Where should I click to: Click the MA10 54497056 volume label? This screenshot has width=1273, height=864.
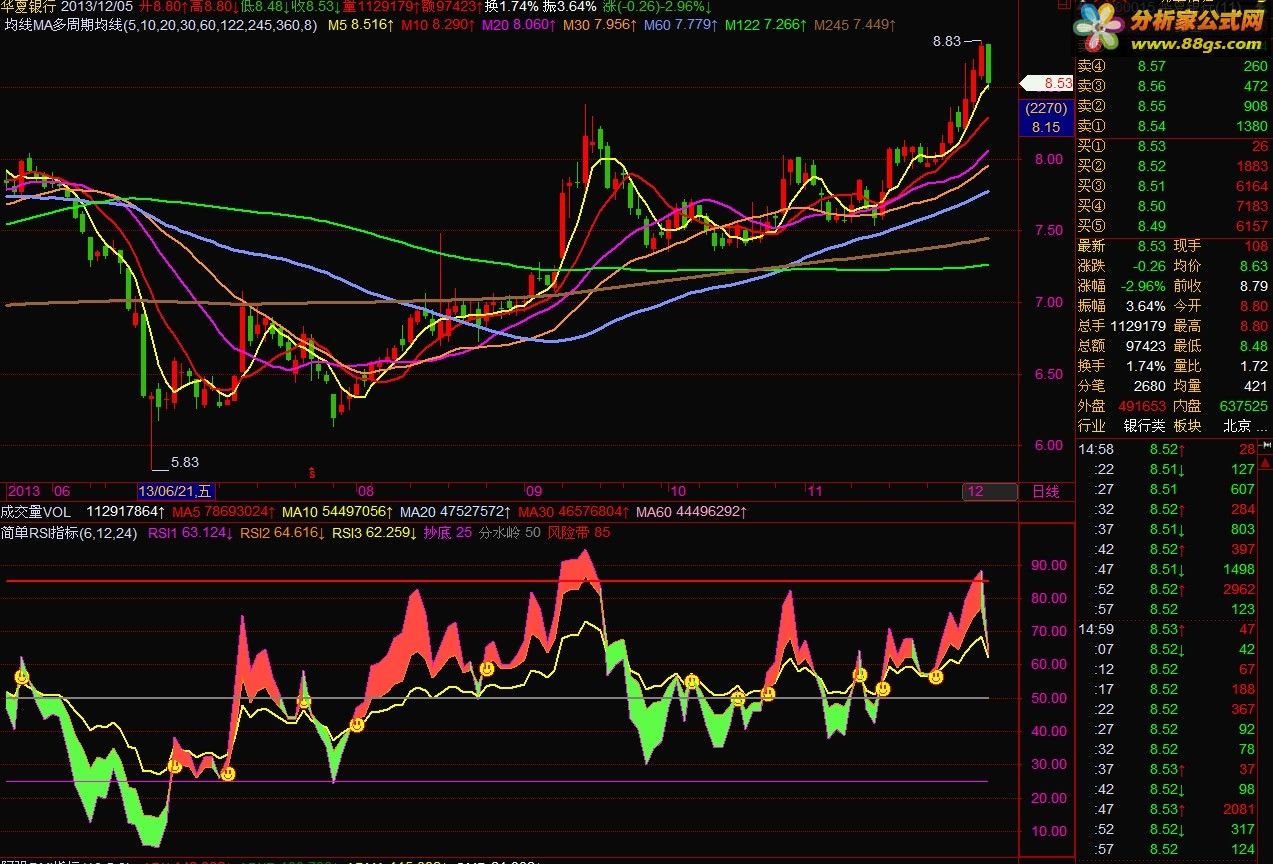[339, 511]
